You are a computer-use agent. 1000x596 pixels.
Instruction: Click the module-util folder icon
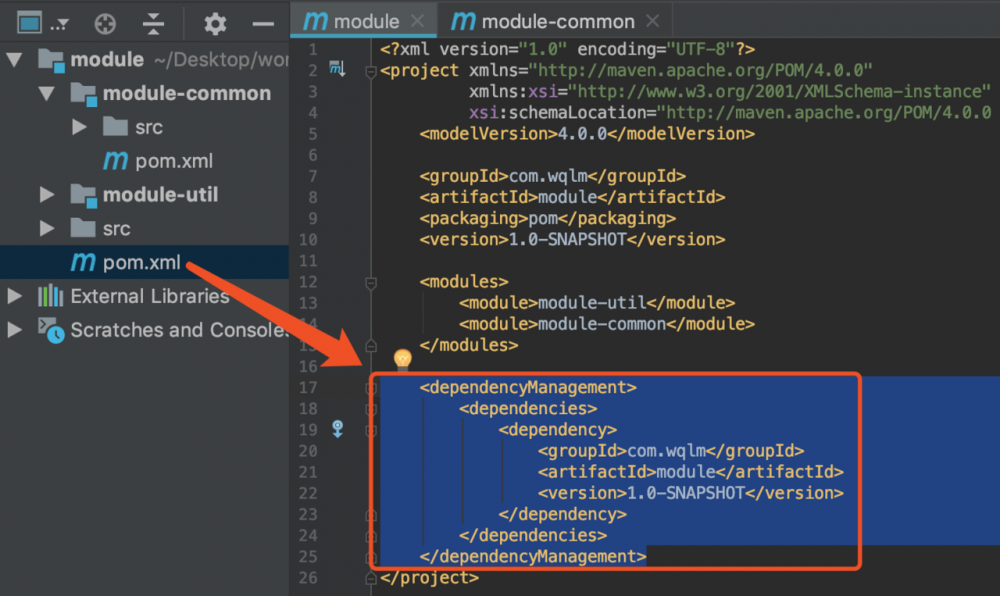pos(84,195)
